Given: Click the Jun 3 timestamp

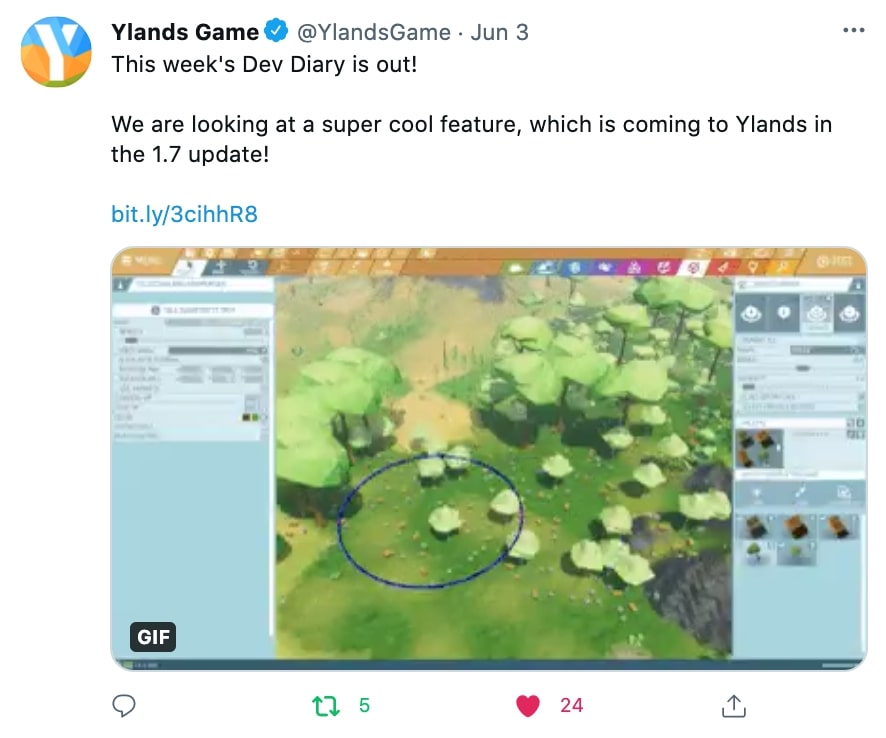Looking at the screenshot, I should [x=500, y=32].
